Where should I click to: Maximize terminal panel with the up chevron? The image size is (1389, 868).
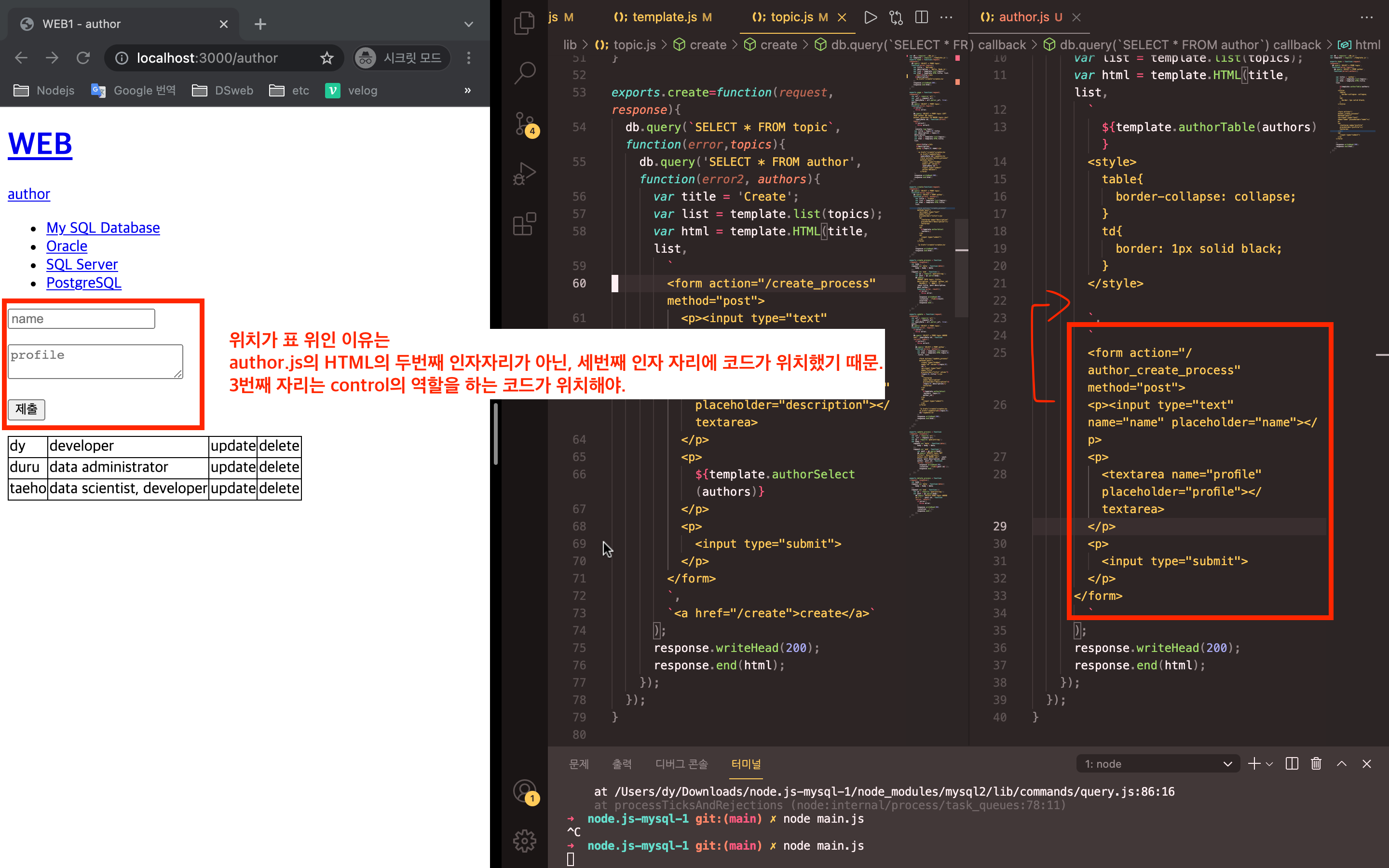[1341, 763]
